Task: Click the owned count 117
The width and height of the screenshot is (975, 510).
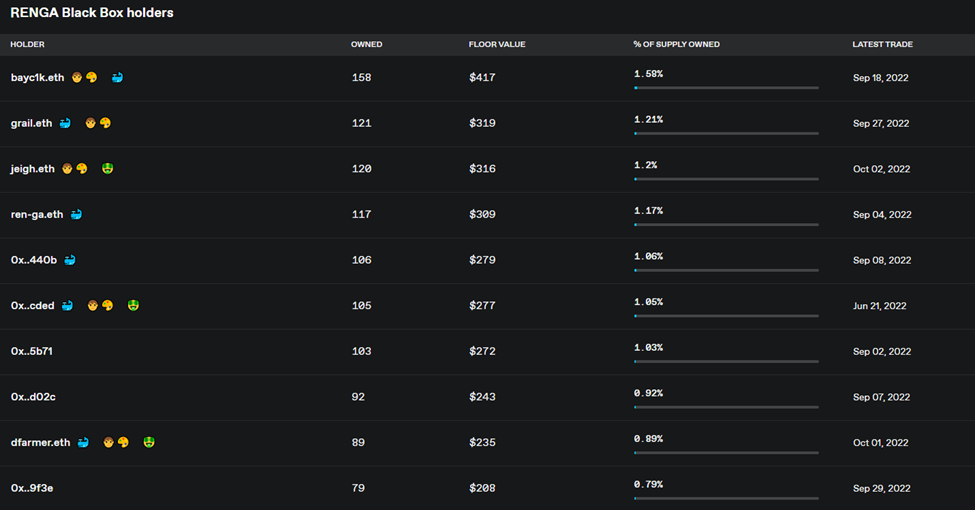Action: [361, 214]
